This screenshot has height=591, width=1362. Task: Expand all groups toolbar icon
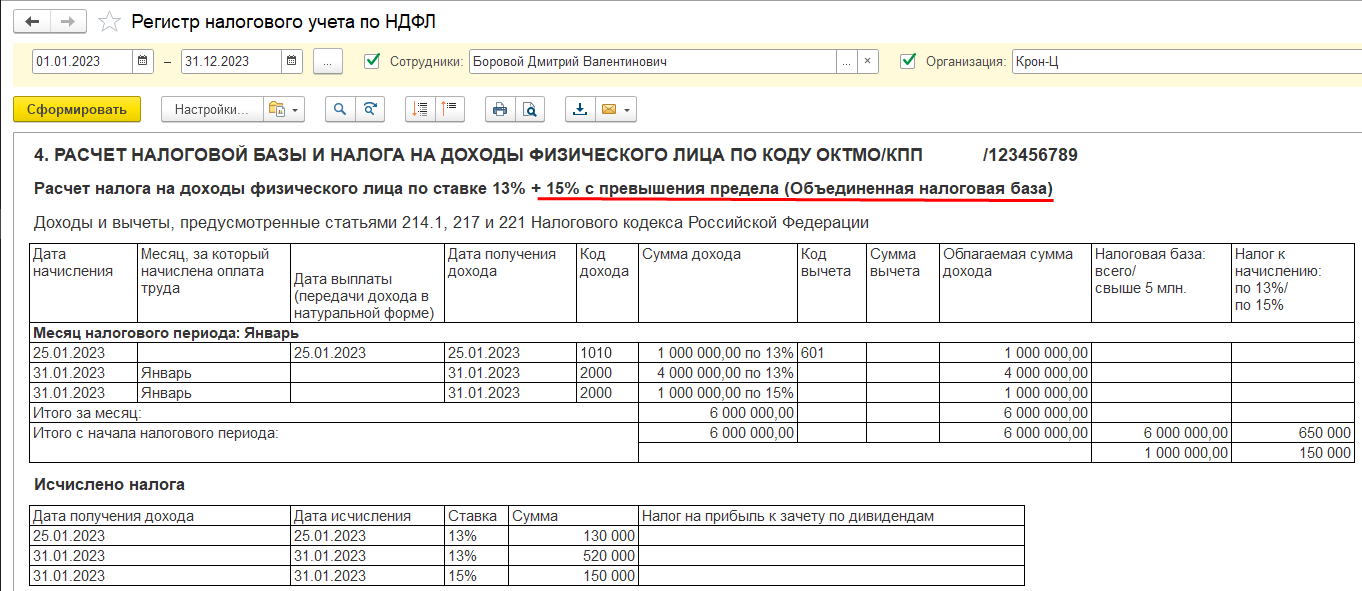(x=420, y=110)
